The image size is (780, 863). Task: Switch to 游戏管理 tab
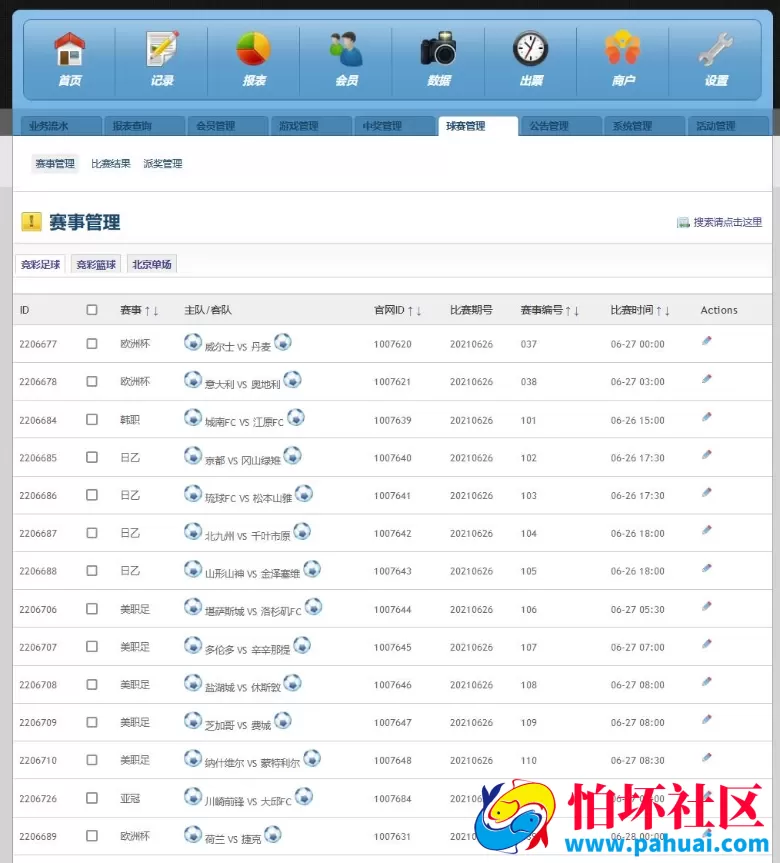(311, 126)
